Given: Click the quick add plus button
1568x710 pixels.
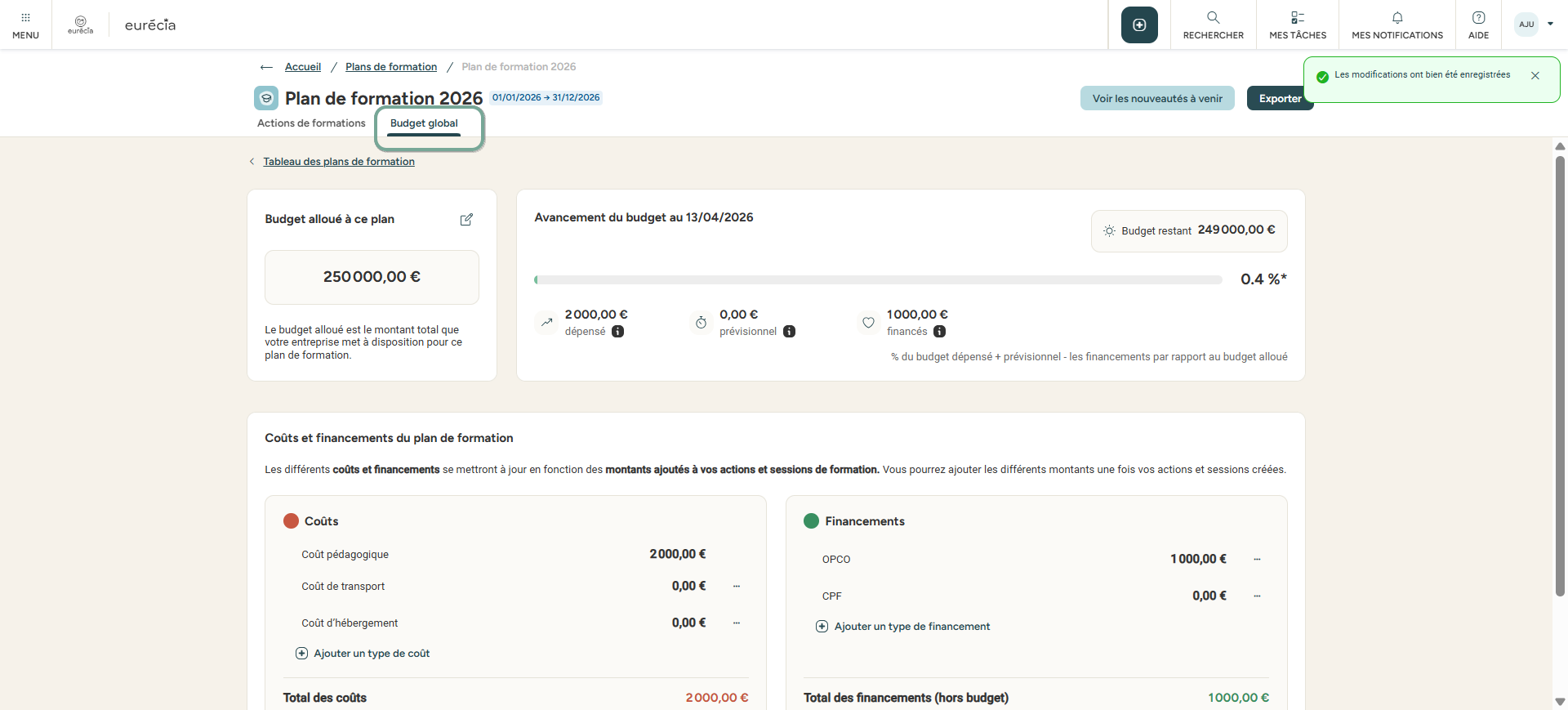Looking at the screenshot, I should coord(1139,25).
